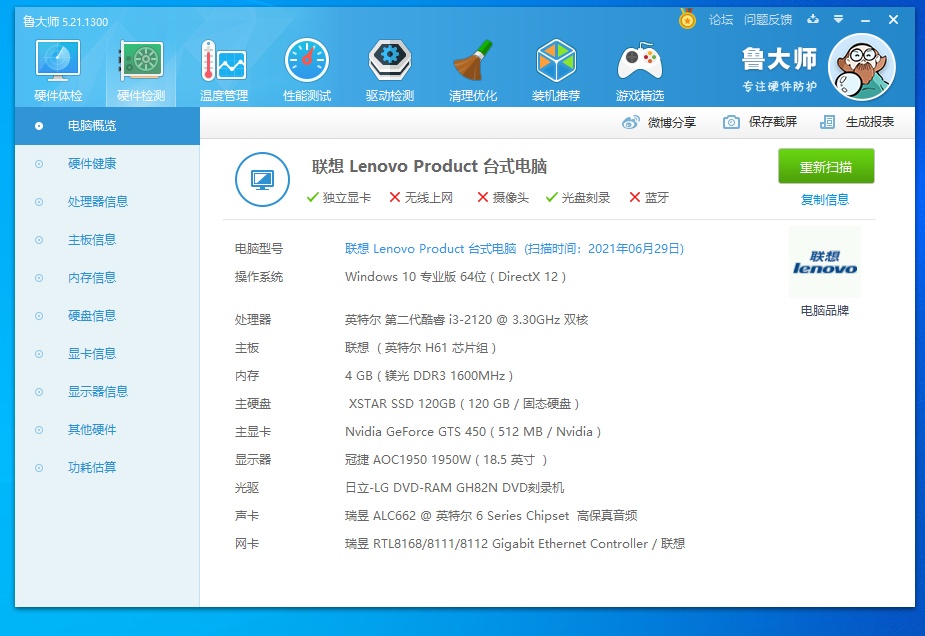Screen dimensions: 925x636
Task: Click the desktop computer circle icon
Action: pos(262,179)
